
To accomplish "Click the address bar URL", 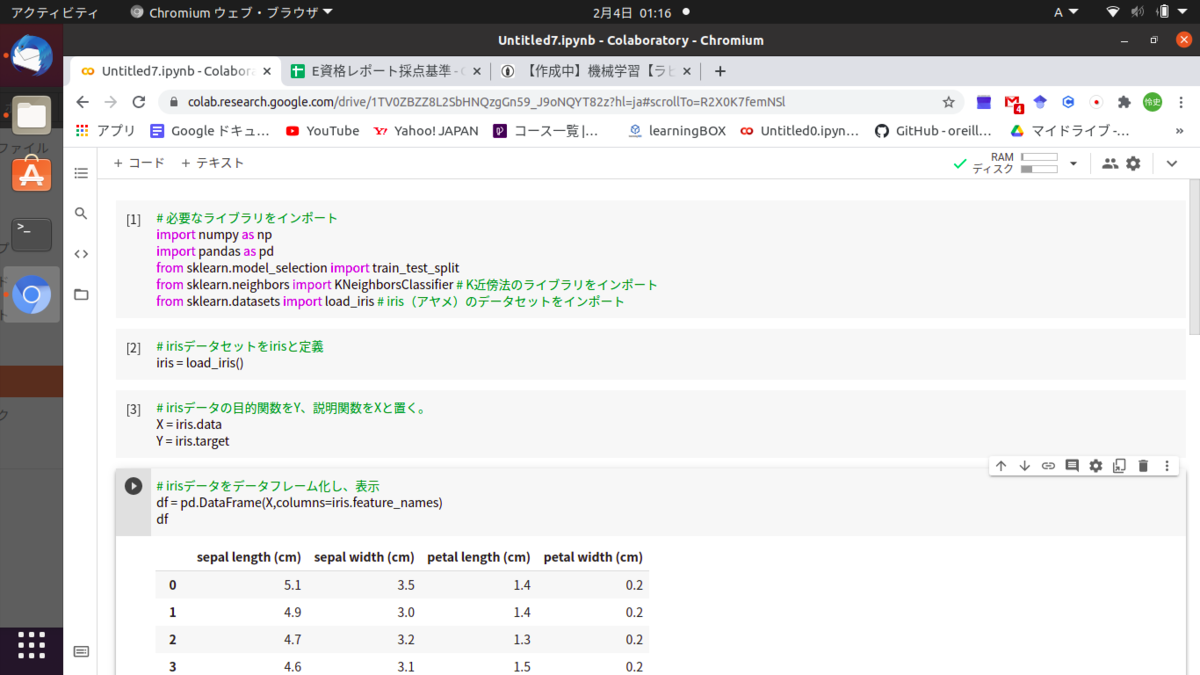I will [x=487, y=102].
